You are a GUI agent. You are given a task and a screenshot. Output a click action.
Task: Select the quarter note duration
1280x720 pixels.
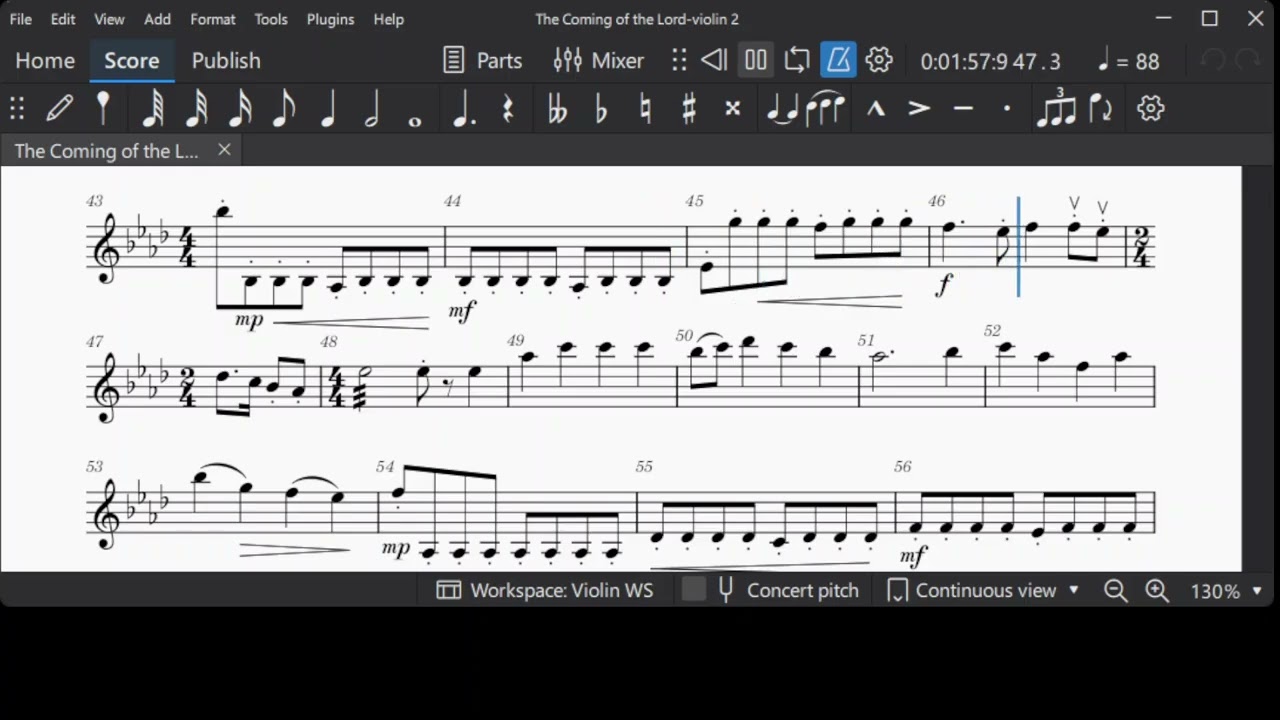tap(328, 108)
